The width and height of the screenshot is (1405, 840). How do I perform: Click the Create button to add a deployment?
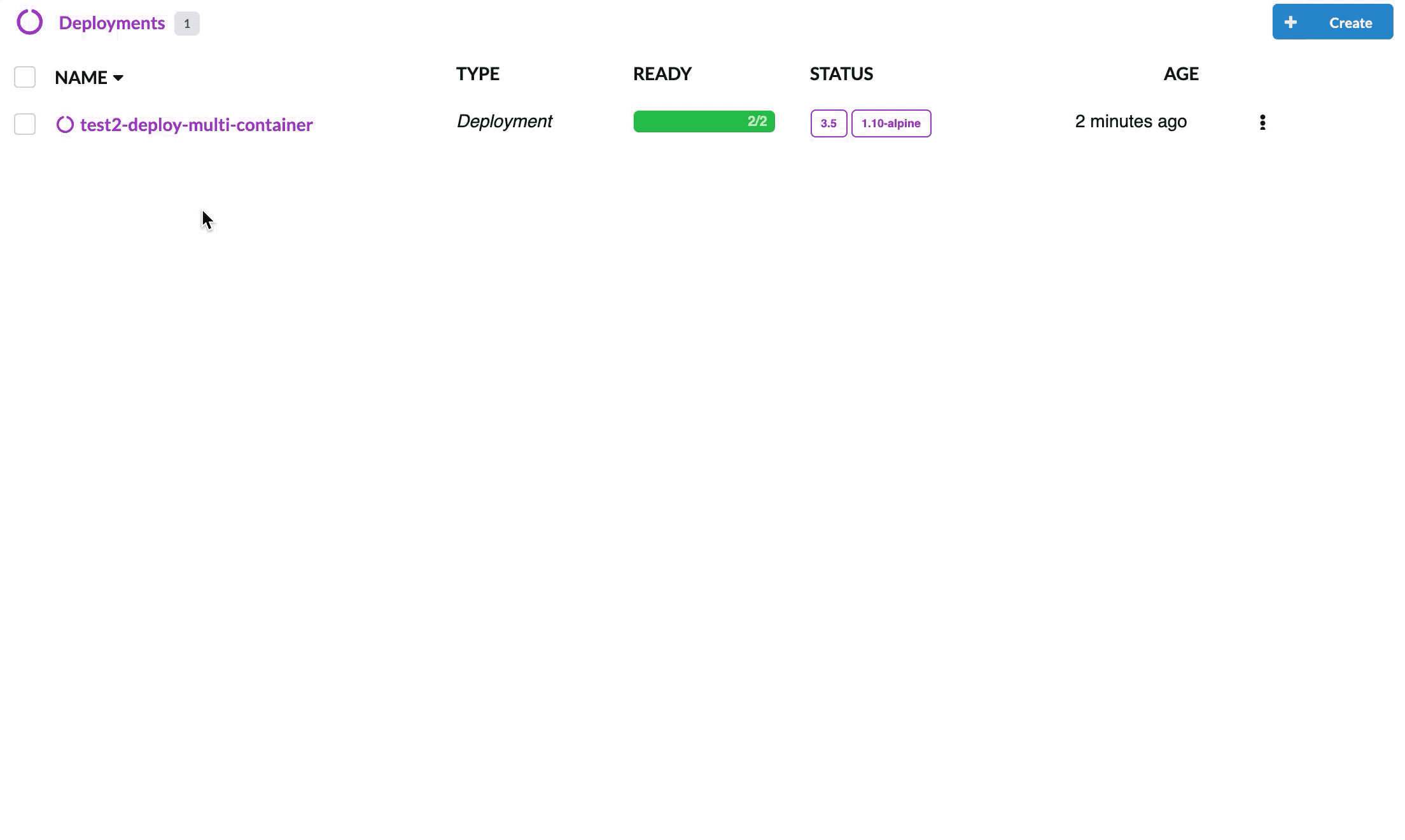tap(1333, 22)
